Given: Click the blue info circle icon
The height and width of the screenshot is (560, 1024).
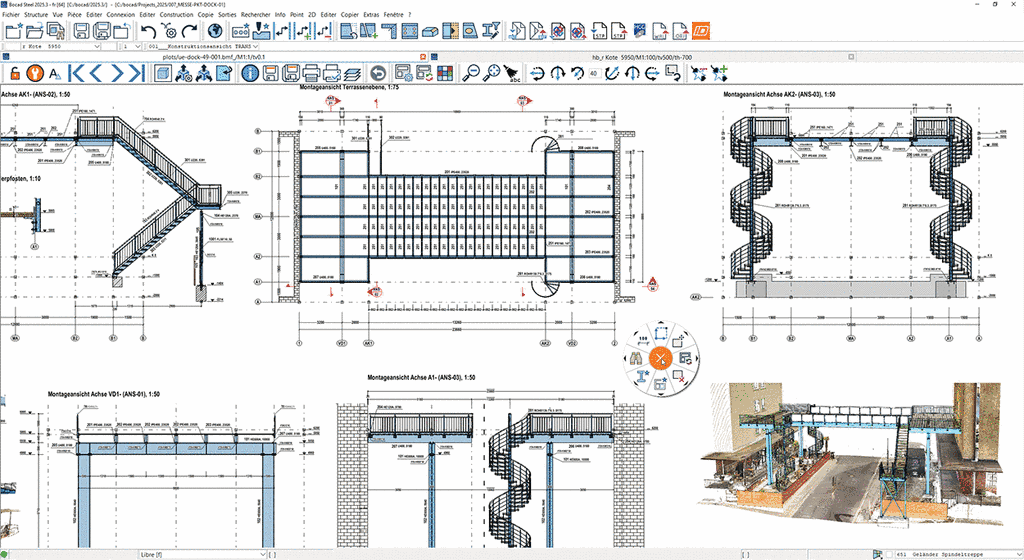Looking at the screenshot, I should click(250, 73).
